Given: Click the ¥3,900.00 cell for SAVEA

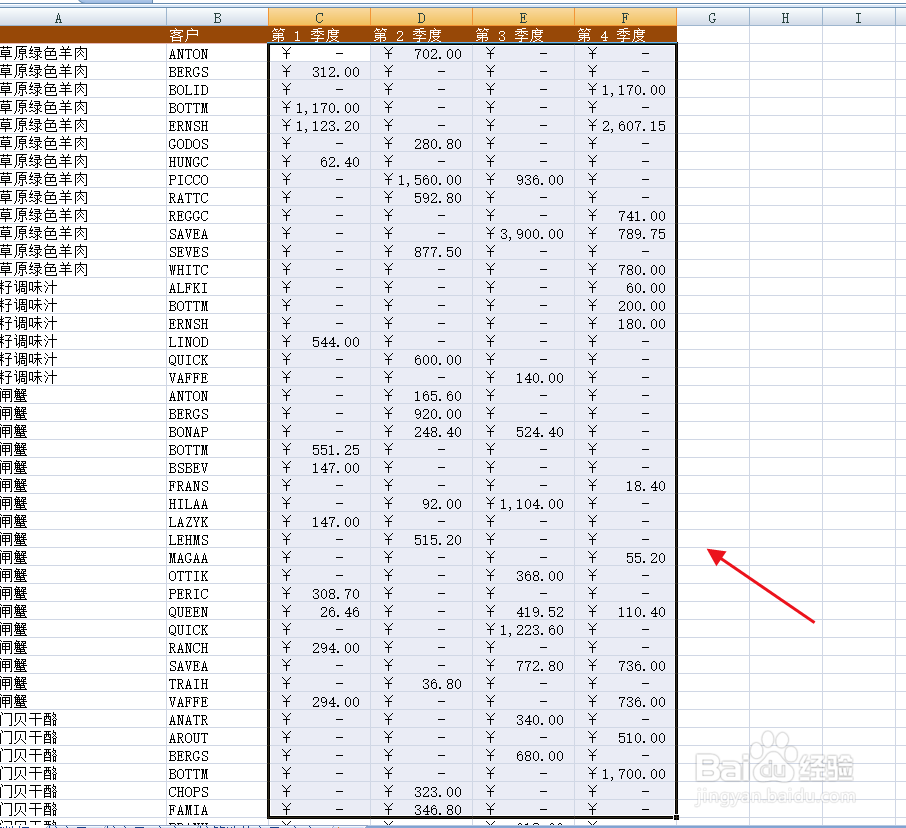Looking at the screenshot, I should [523, 233].
